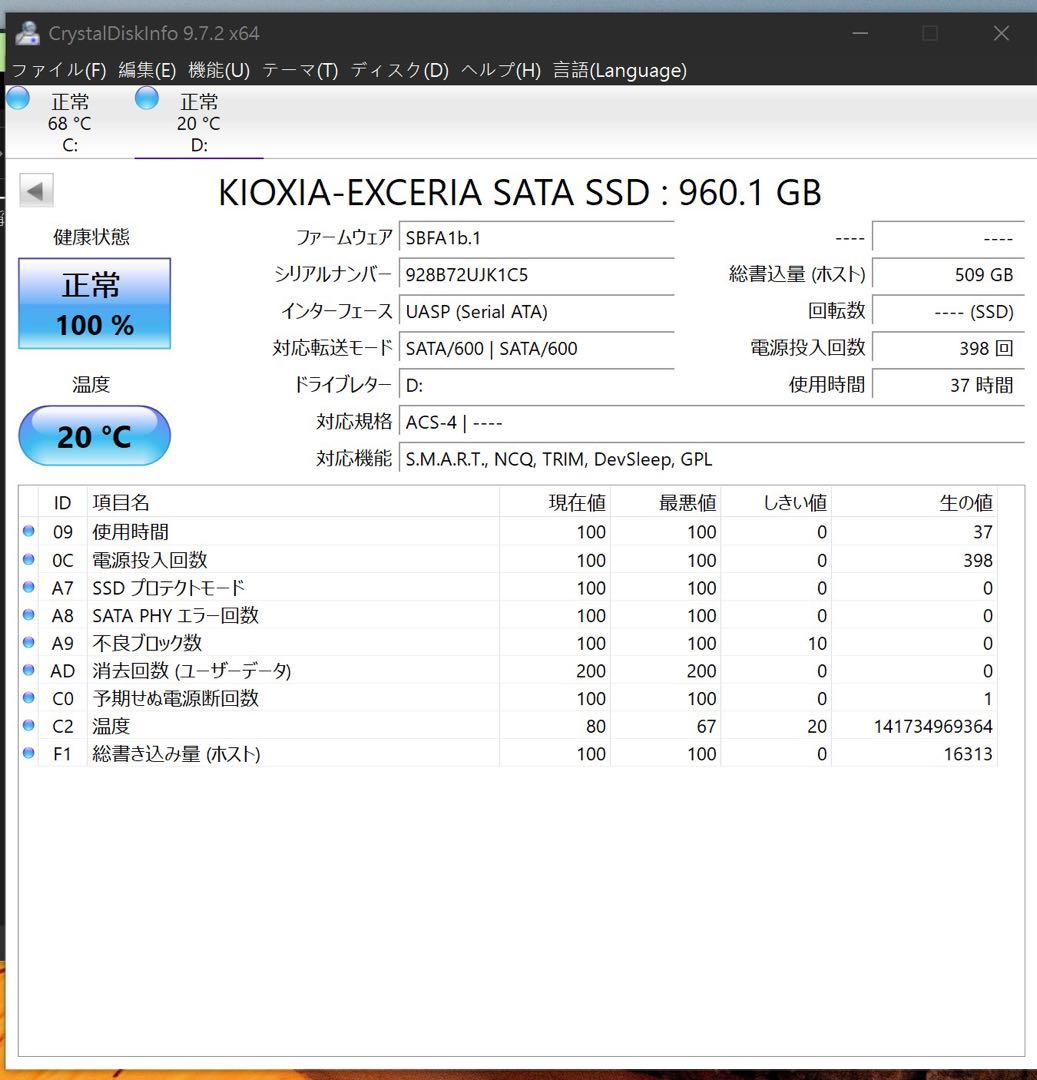Click status dot of row C2 温度

pyautogui.click(x=28, y=725)
